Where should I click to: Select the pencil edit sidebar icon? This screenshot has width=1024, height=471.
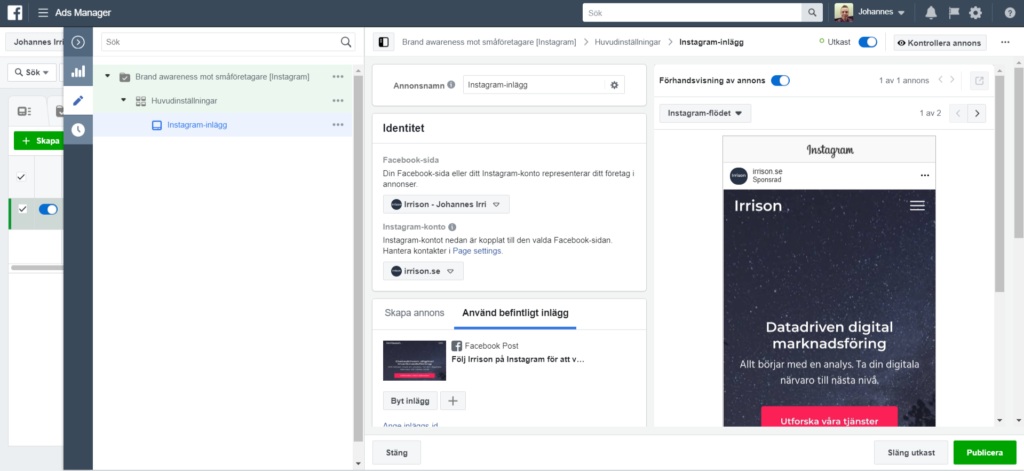[x=78, y=101]
